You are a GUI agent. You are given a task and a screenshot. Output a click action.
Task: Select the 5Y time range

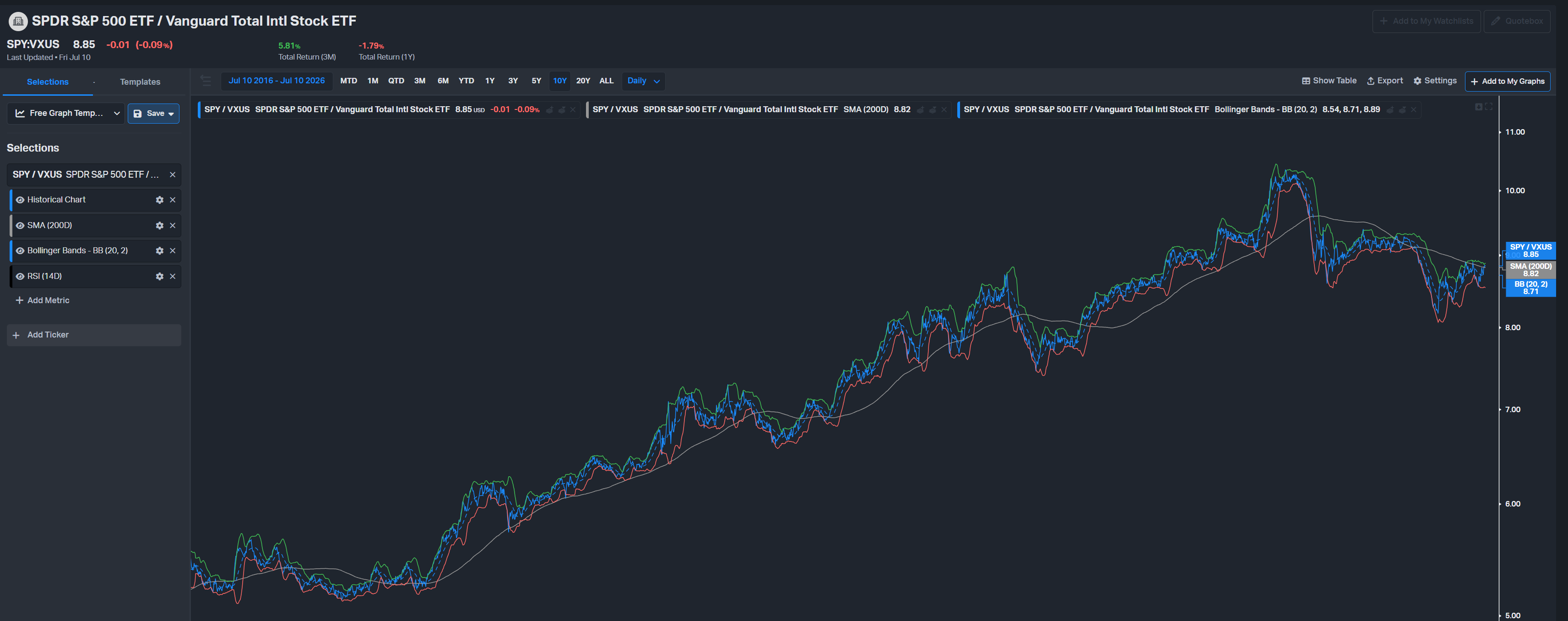(x=536, y=81)
